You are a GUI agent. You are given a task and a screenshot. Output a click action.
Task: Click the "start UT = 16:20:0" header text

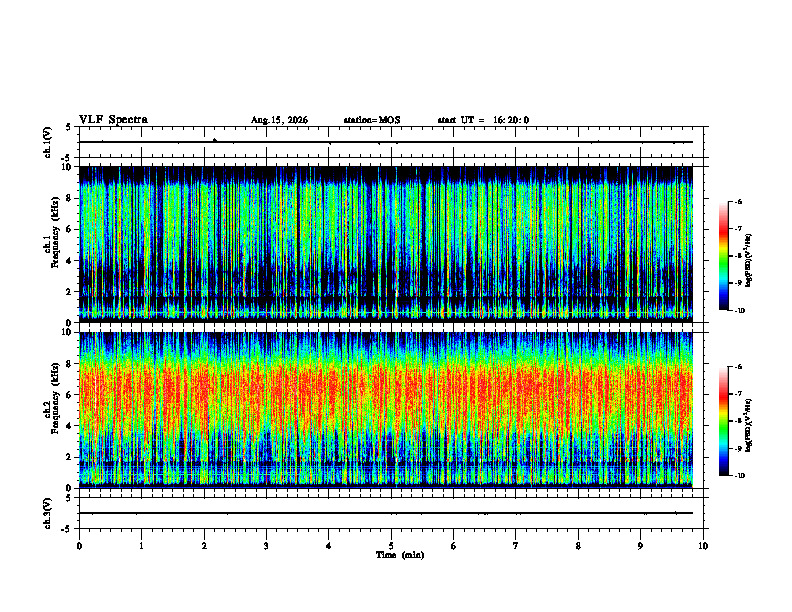click(483, 120)
